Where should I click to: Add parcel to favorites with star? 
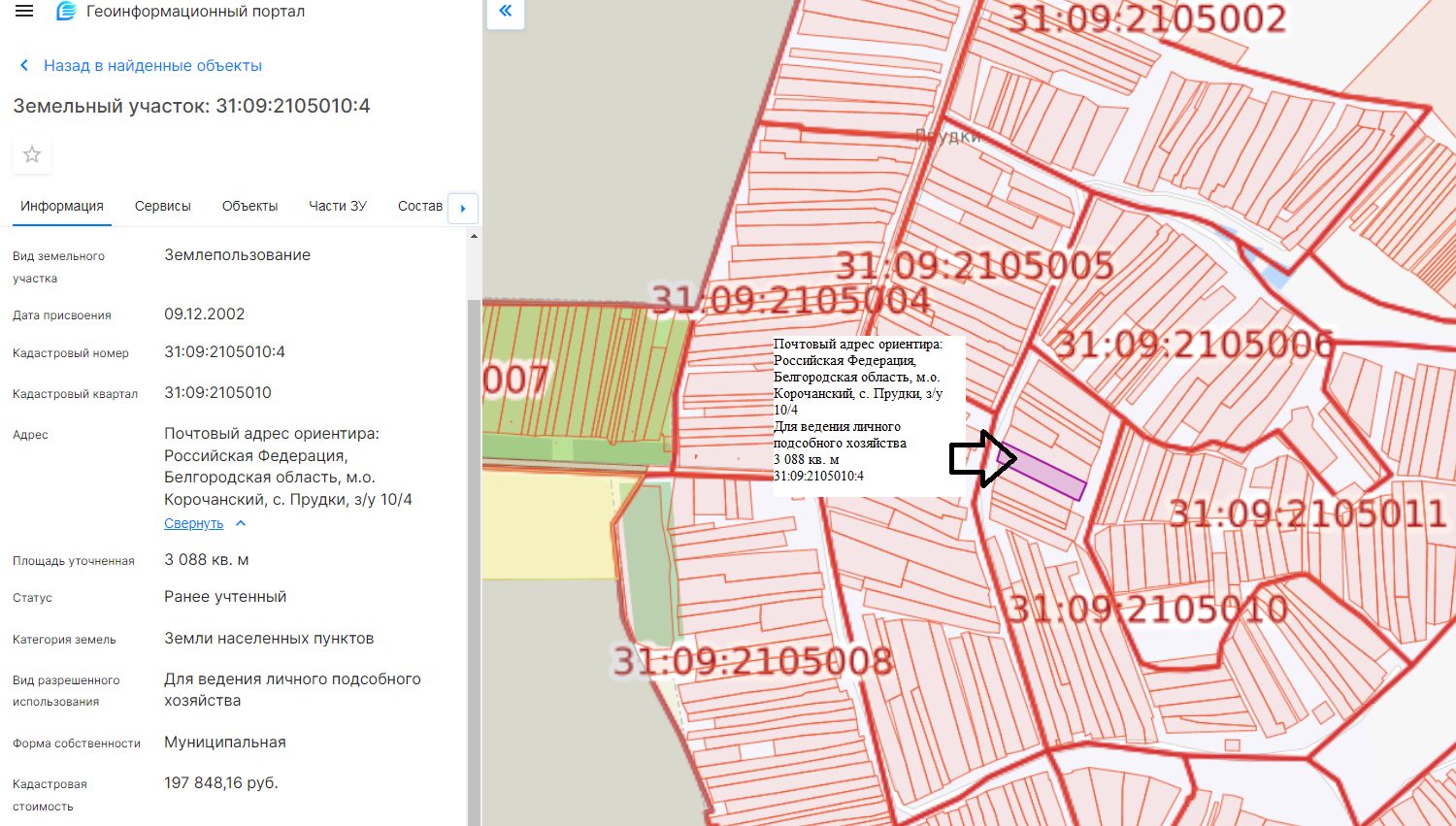32,154
